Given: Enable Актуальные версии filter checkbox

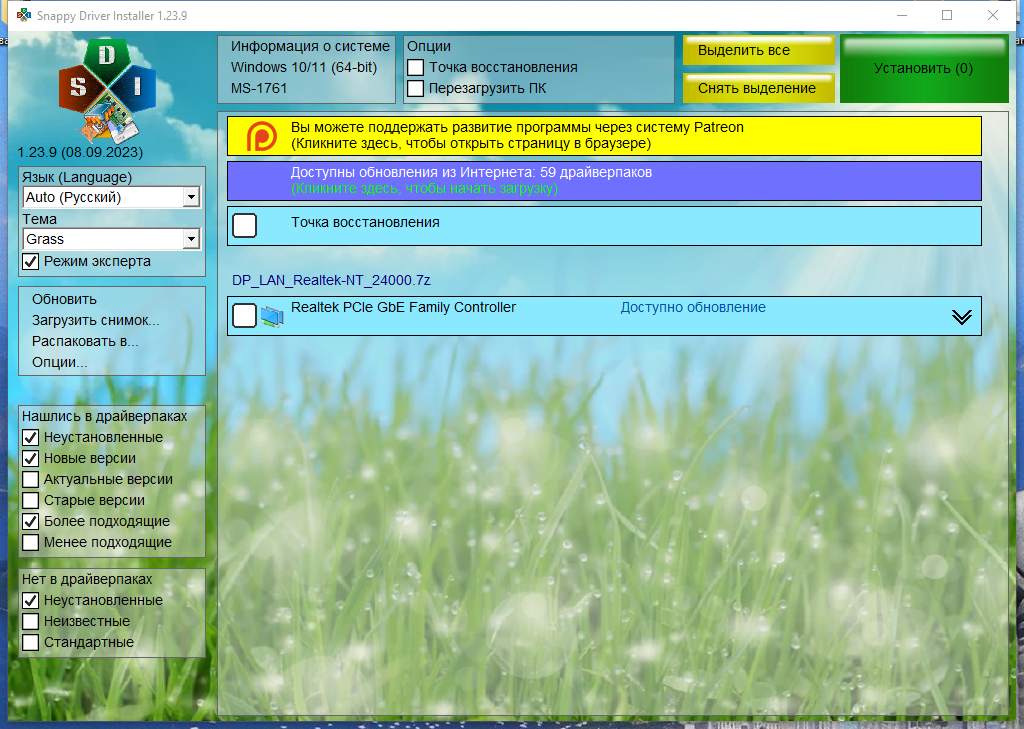Looking at the screenshot, I should pos(31,479).
